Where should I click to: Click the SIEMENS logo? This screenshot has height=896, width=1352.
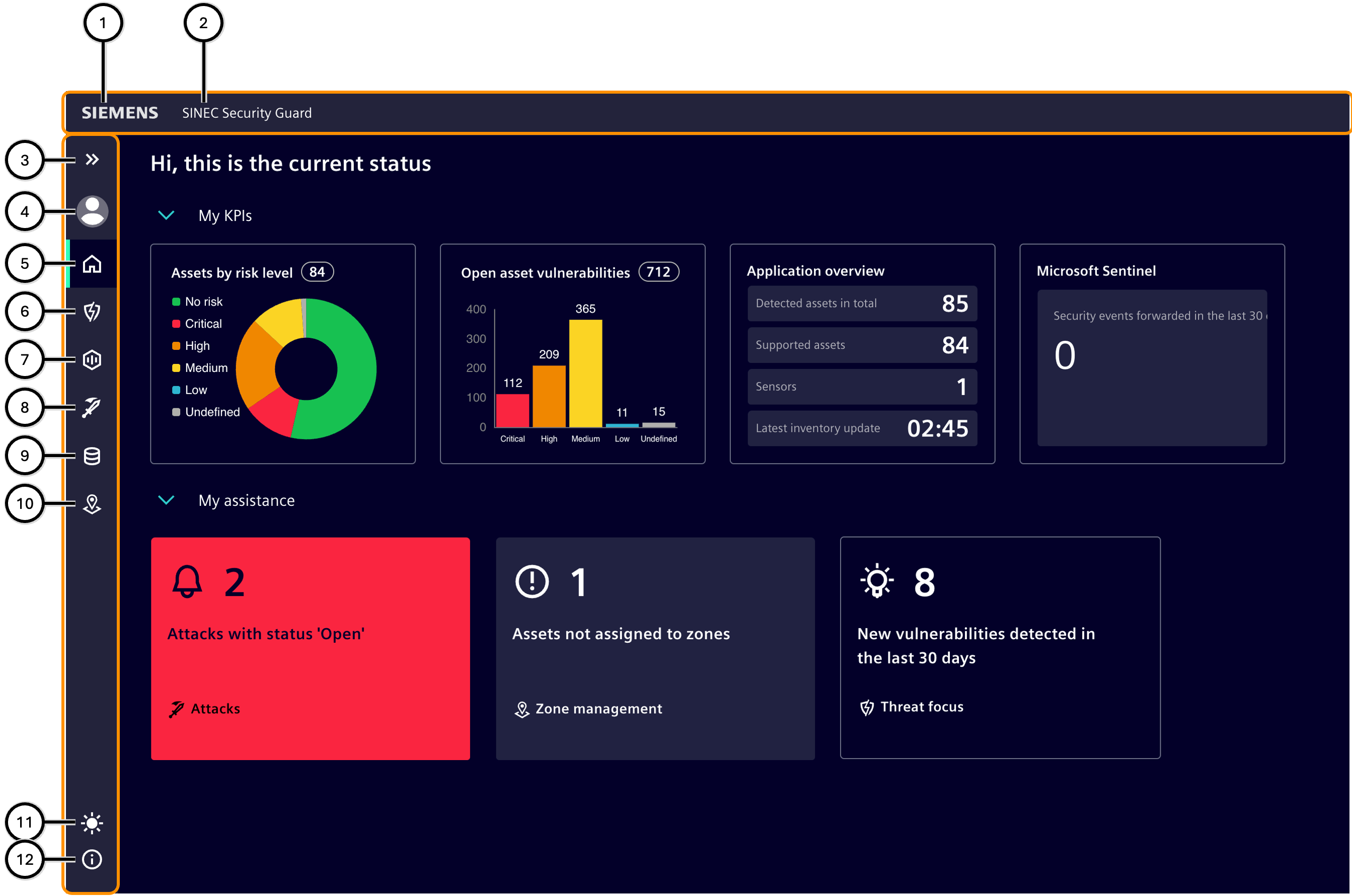[x=119, y=113]
